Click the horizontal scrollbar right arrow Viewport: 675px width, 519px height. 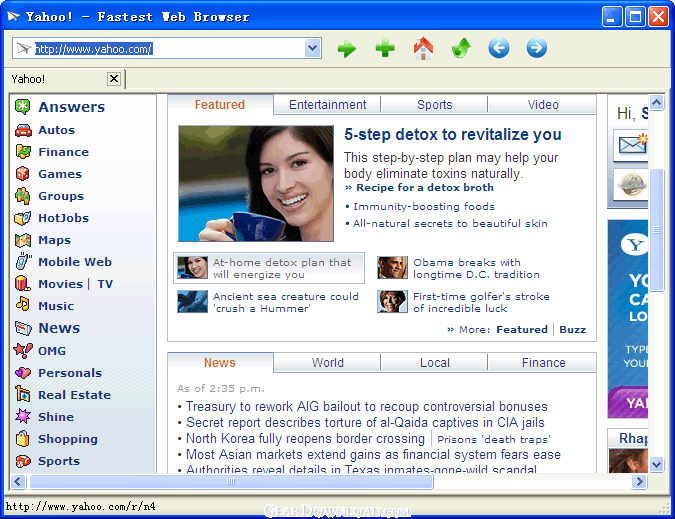coord(639,481)
